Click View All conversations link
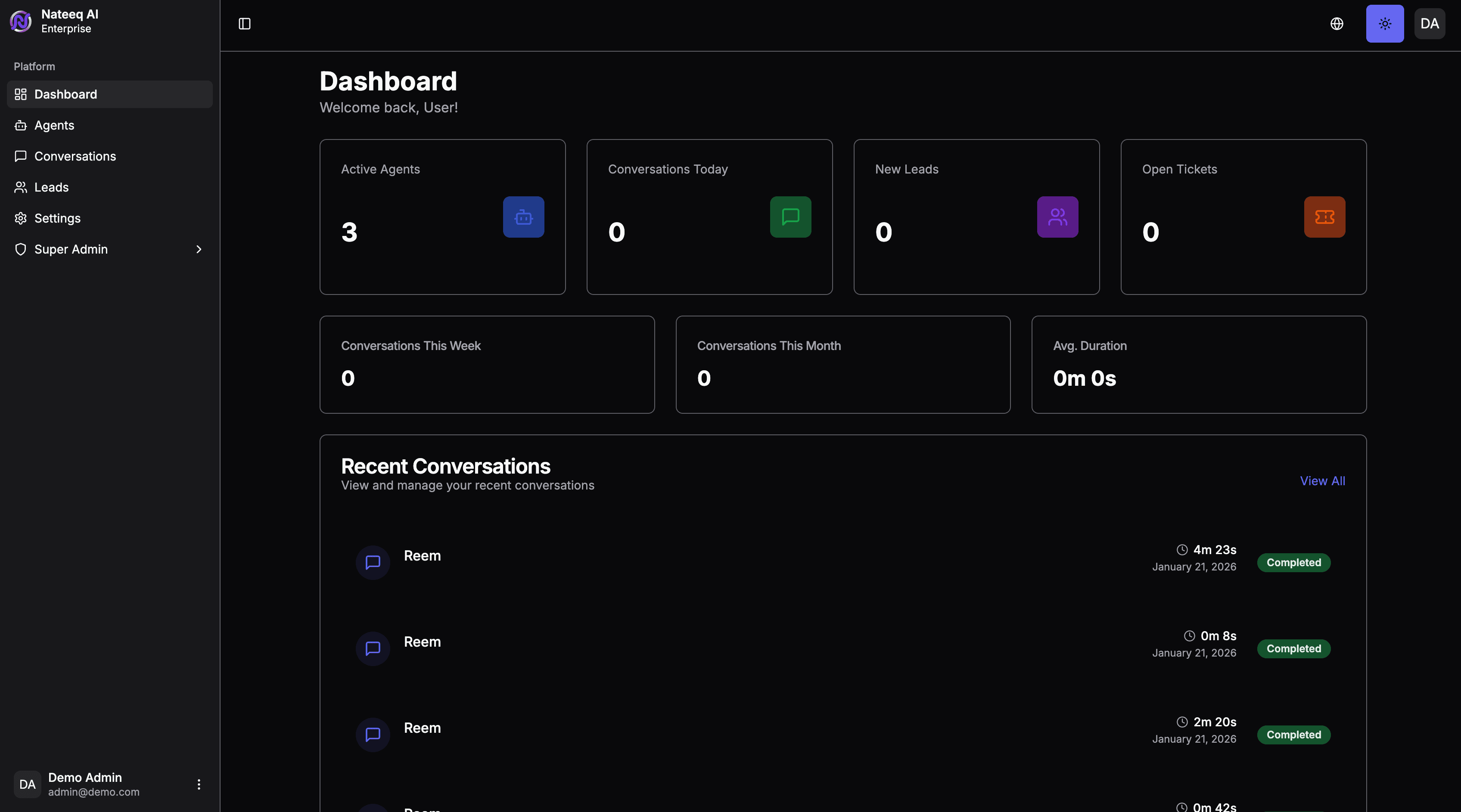Screen dimensions: 1461x812 click(x=1322, y=481)
